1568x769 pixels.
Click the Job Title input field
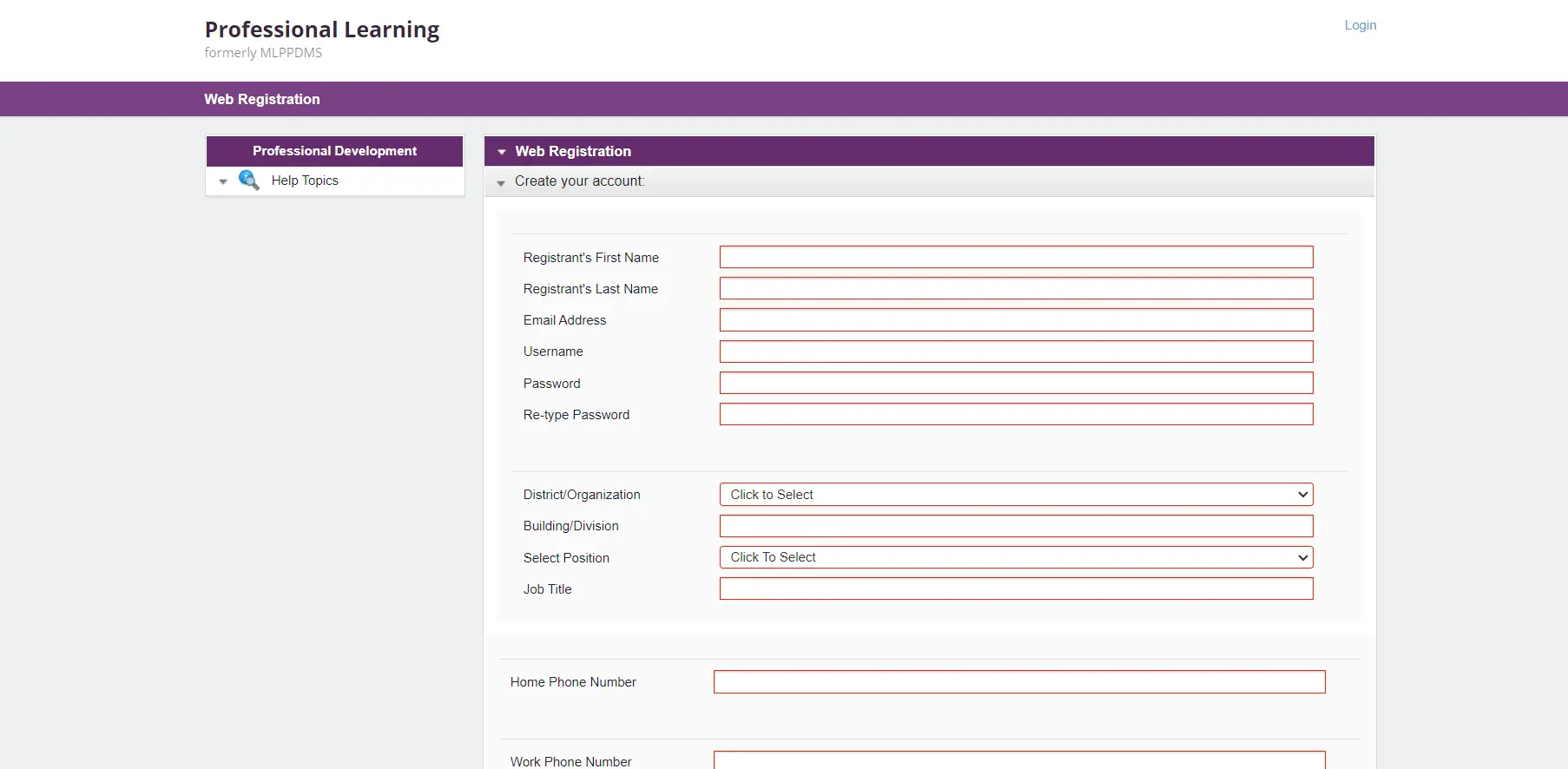pyautogui.click(x=1016, y=588)
